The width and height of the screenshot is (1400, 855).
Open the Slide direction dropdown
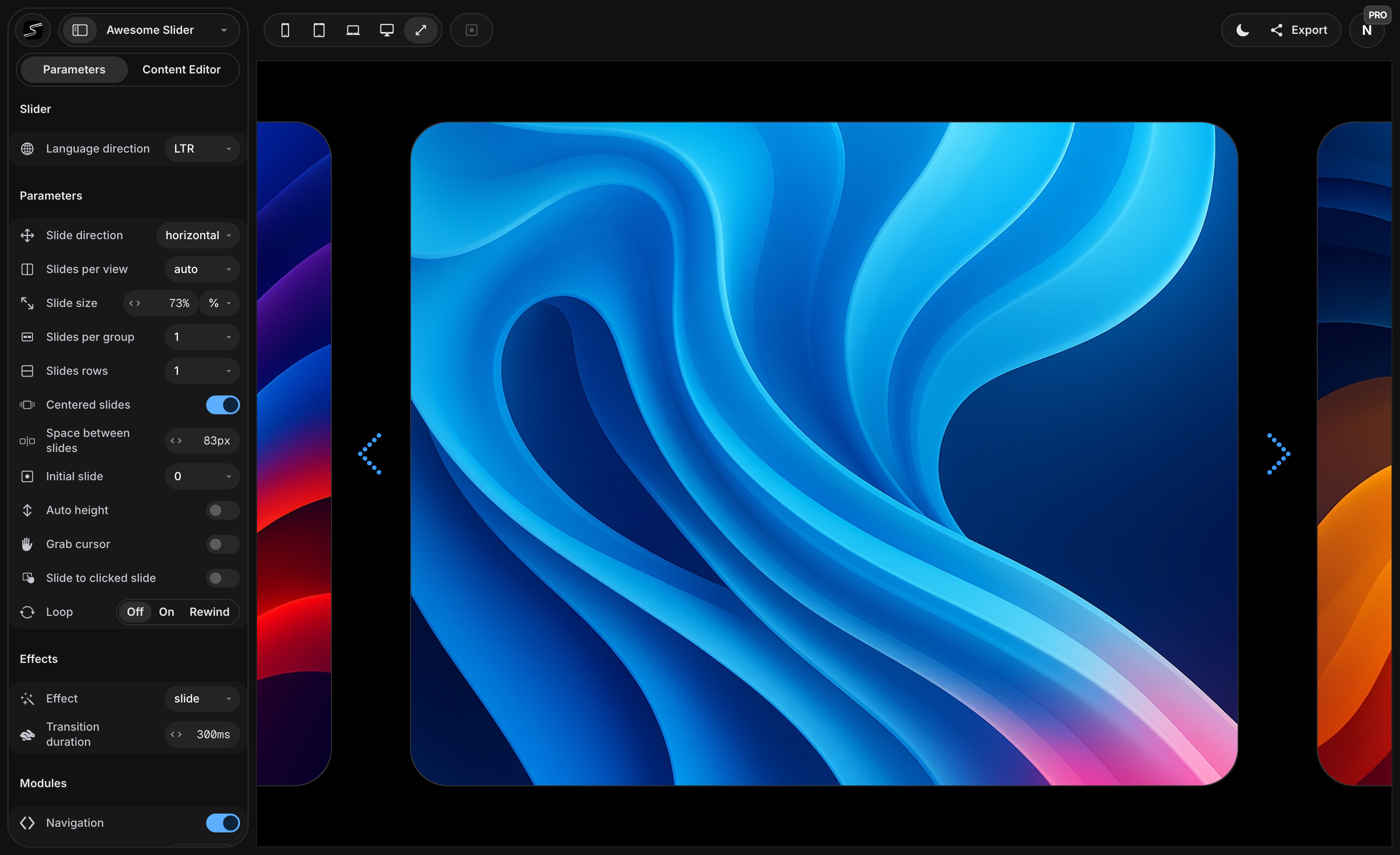coord(198,235)
